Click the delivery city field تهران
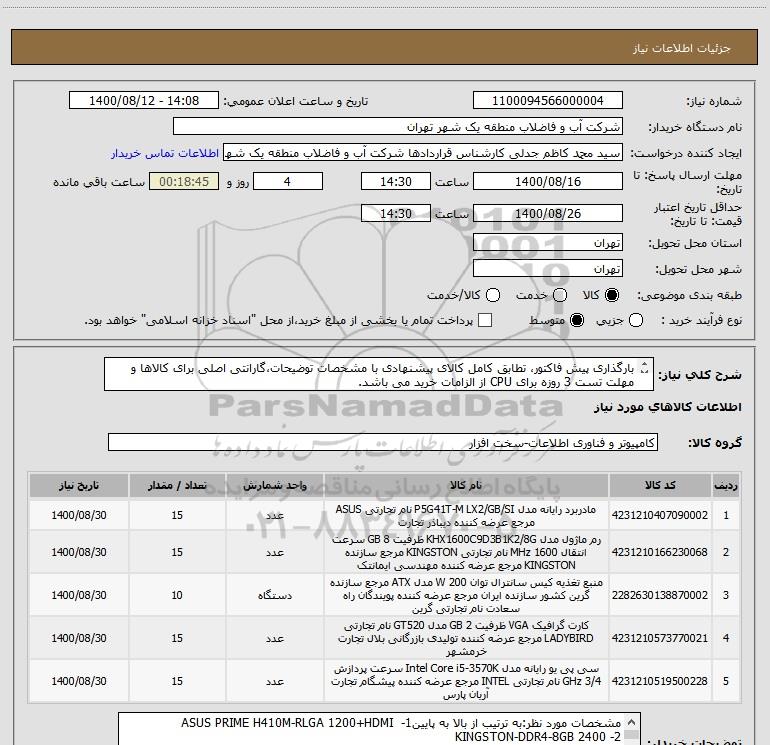 click(548, 269)
